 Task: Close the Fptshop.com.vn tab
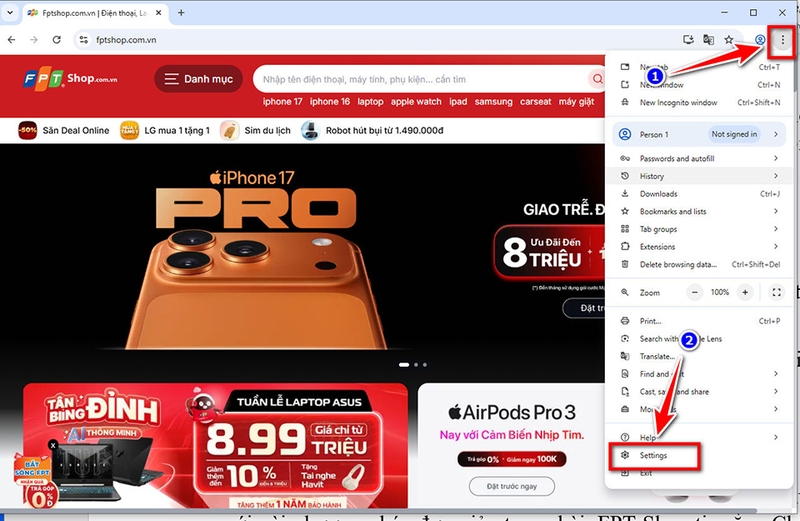(x=159, y=13)
